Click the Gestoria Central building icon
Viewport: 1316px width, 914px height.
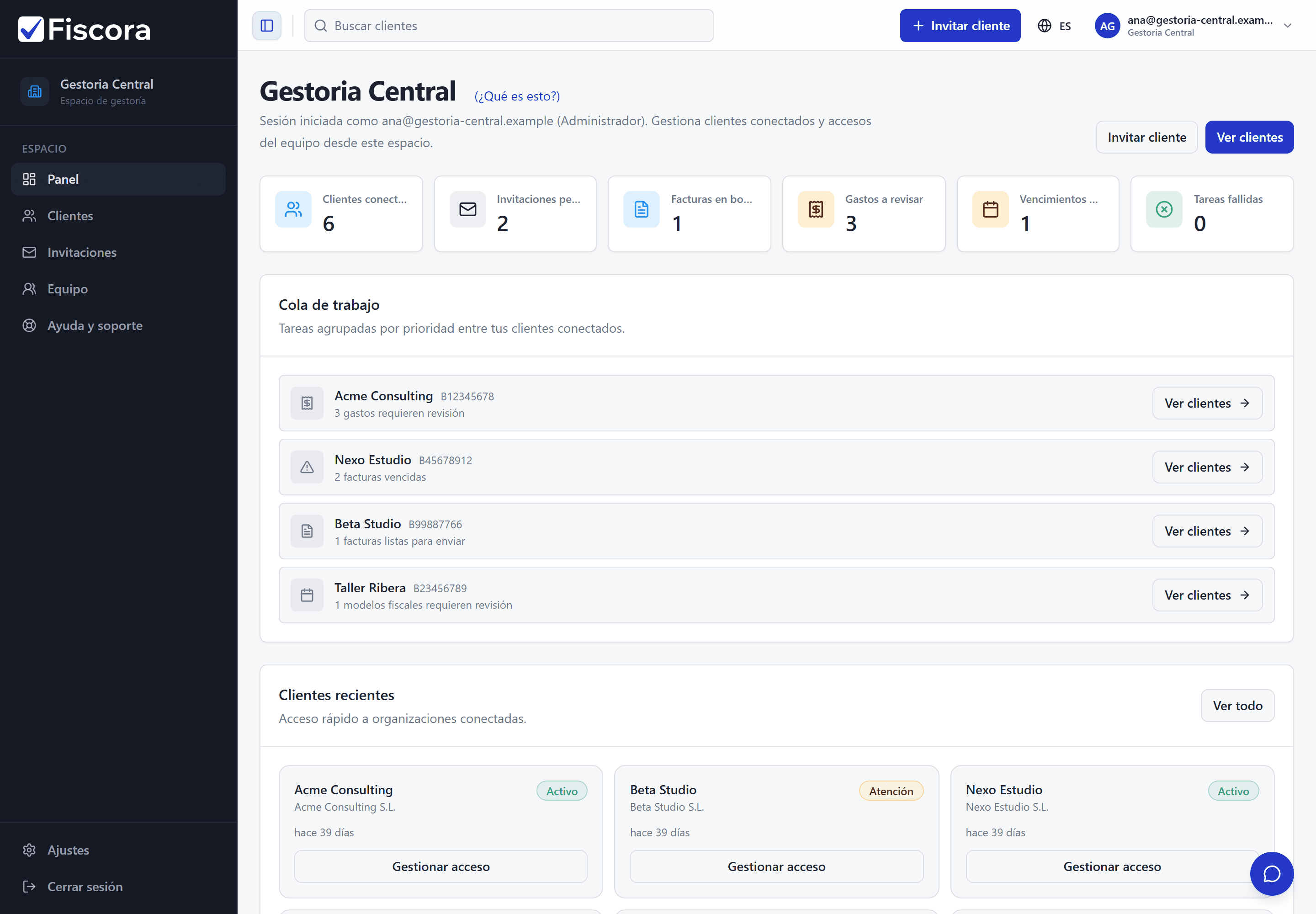point(35,92)
